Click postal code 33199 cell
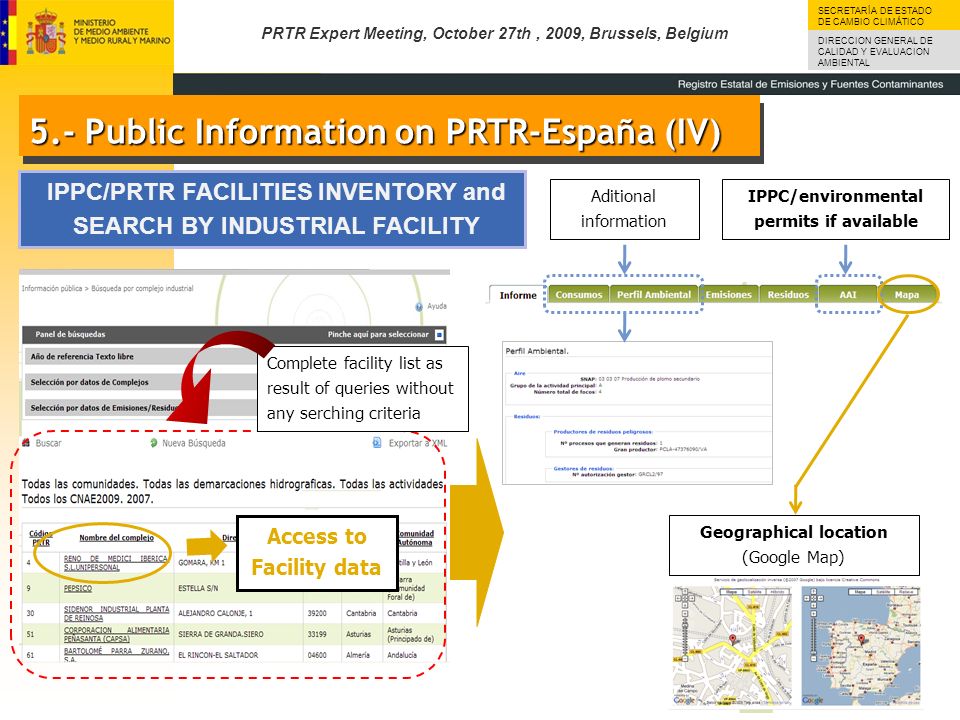This screenshot has height=720, width=960. coord(317,634)
